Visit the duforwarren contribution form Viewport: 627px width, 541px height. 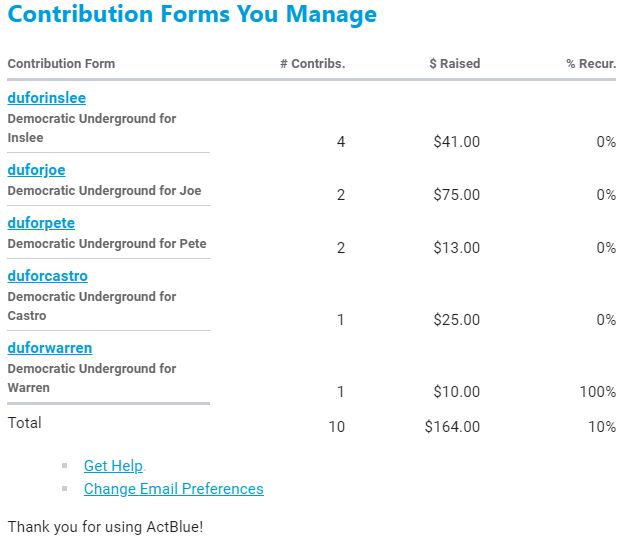(x=50, y=348)
